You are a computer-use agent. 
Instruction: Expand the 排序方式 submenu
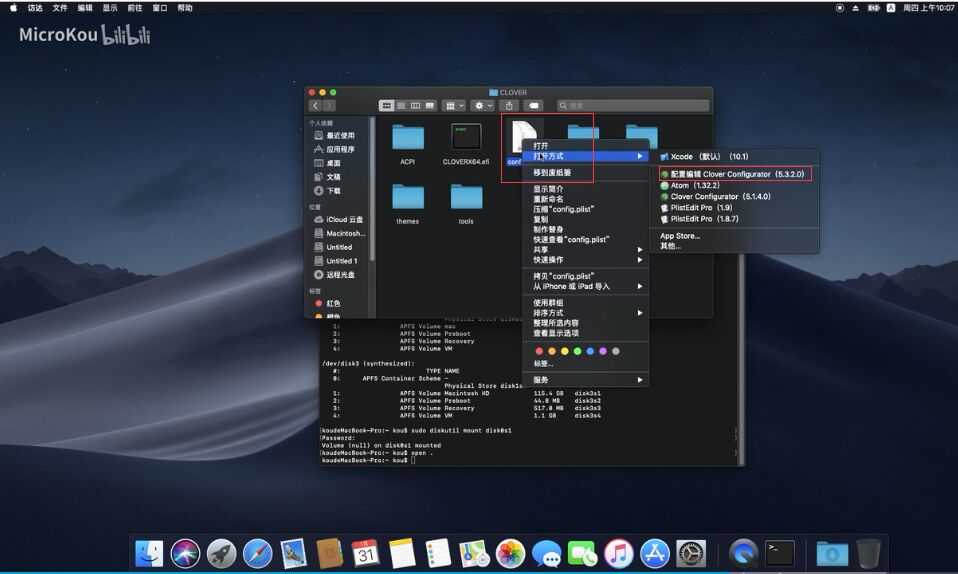coord(585,313)
